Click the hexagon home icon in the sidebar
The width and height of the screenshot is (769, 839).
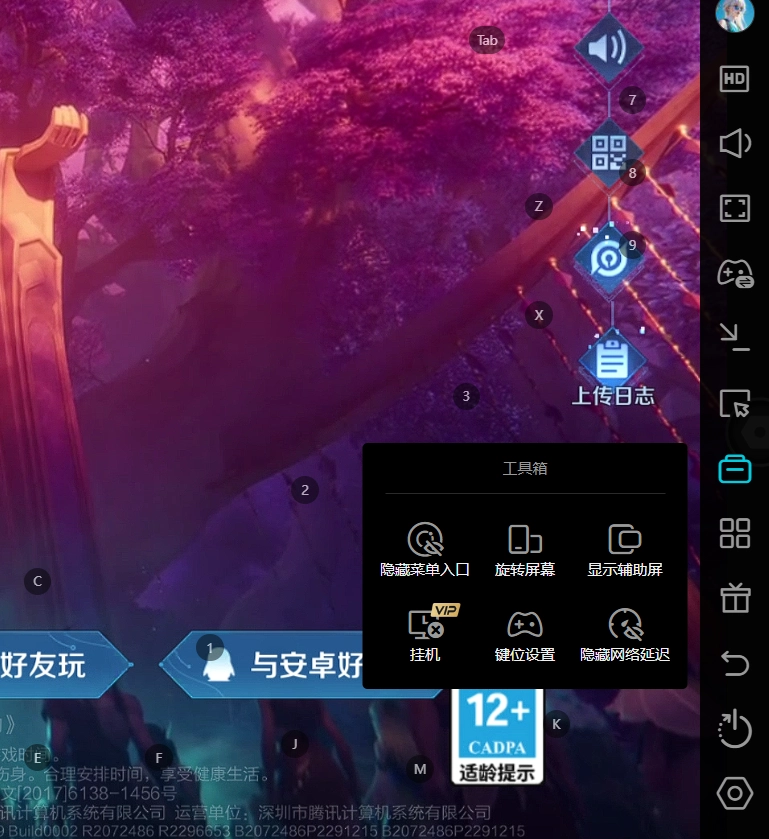click(735, 793)
